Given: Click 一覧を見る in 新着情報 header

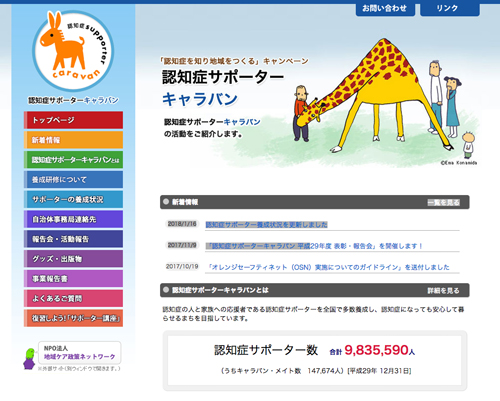Looking at the screenshot, I should click(x=444, y=202).
